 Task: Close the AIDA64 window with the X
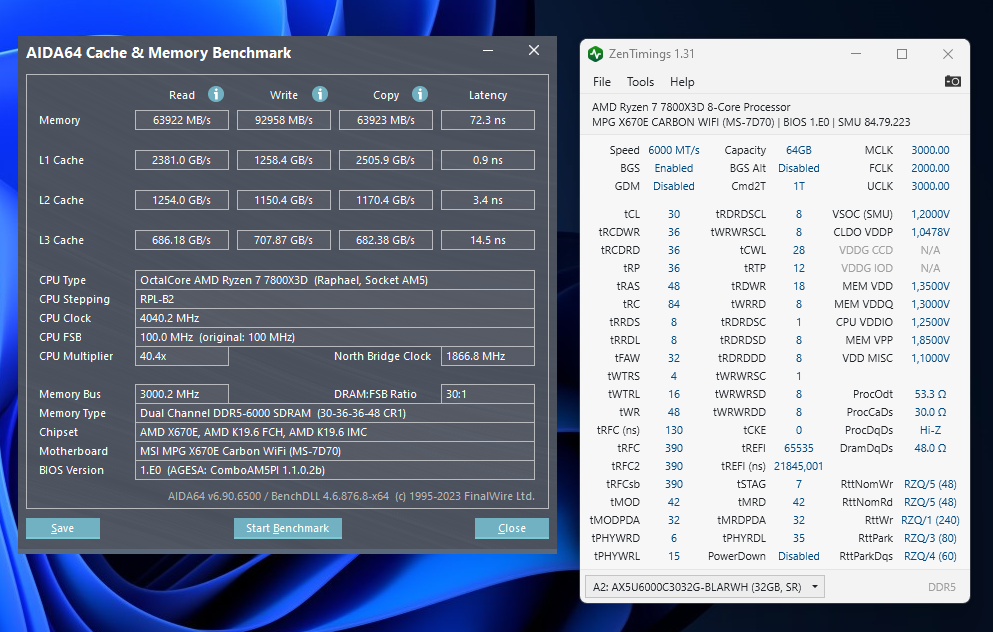click(x=534, y=51)
